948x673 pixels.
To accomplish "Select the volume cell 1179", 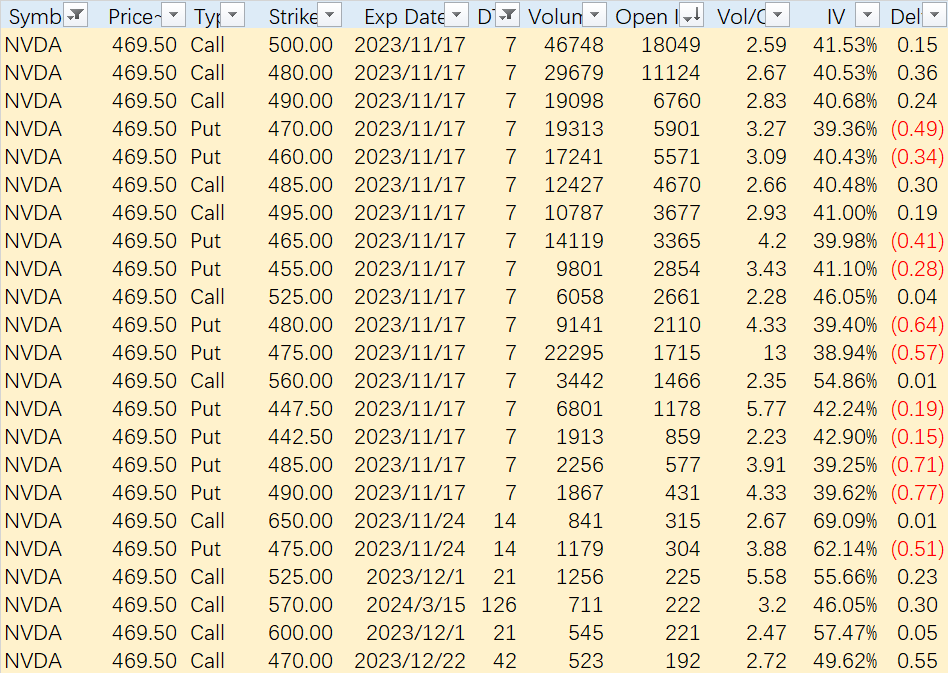I will tap(579, 548).
